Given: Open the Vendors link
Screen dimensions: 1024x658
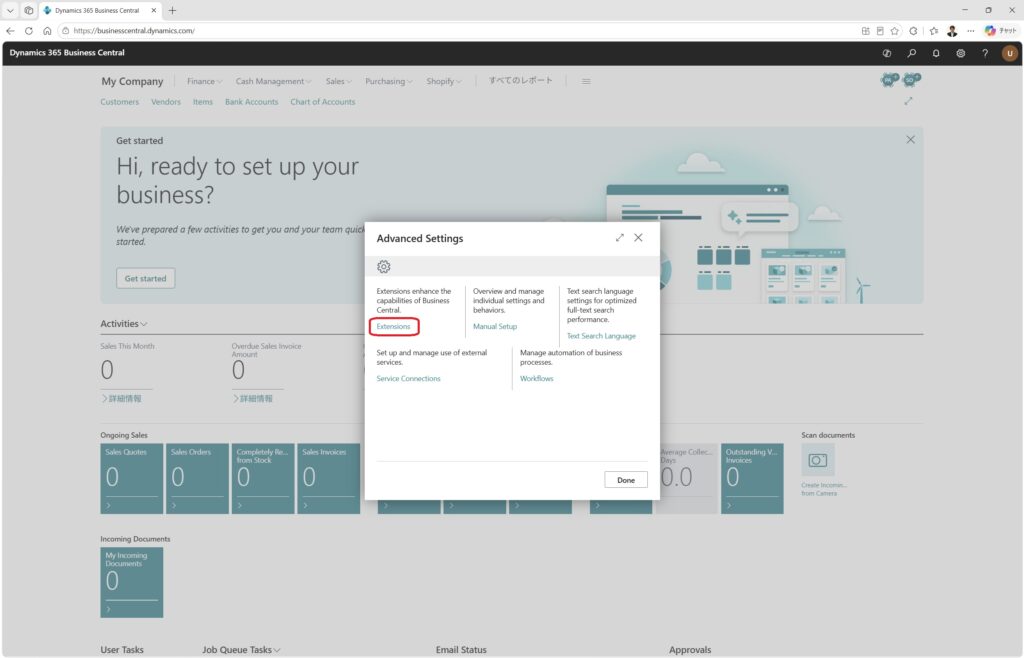Looking at the screenshot, I should [x=166, y=102].
